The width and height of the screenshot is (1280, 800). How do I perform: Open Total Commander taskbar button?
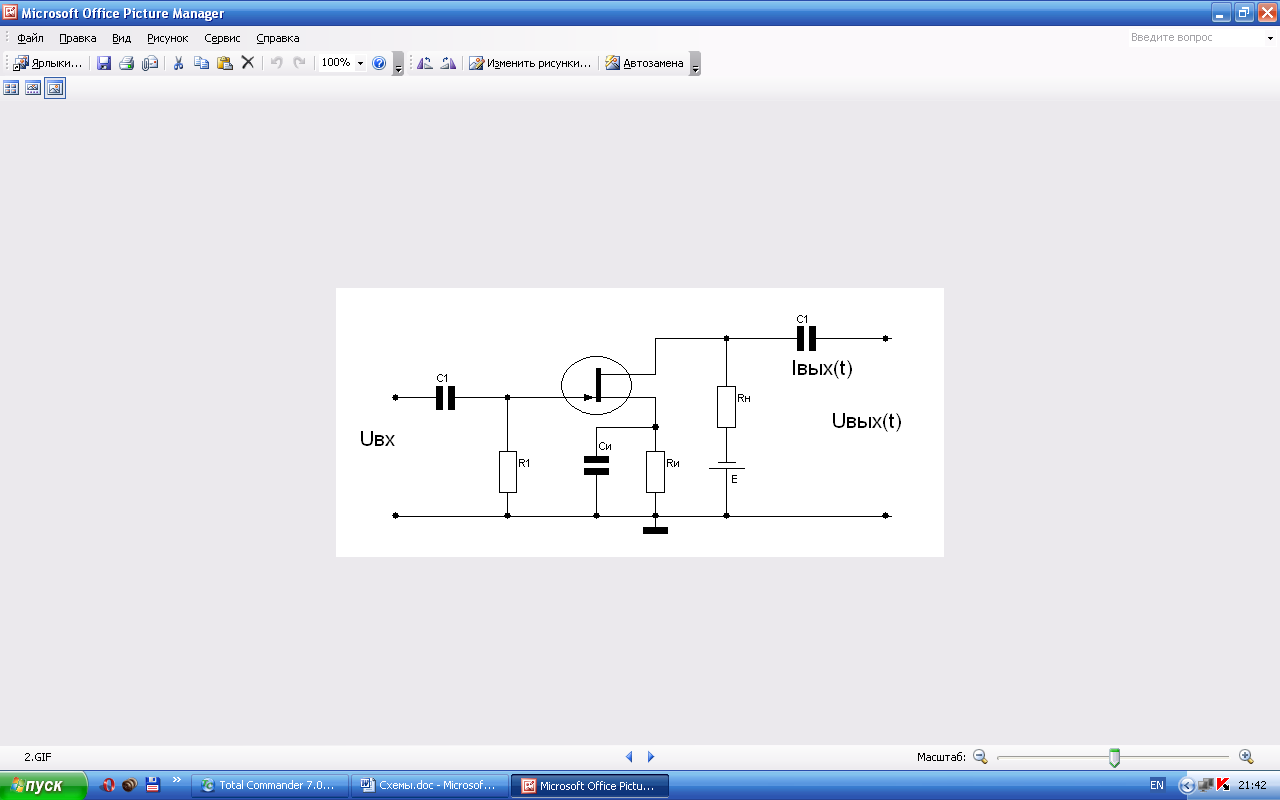point(272,785)
